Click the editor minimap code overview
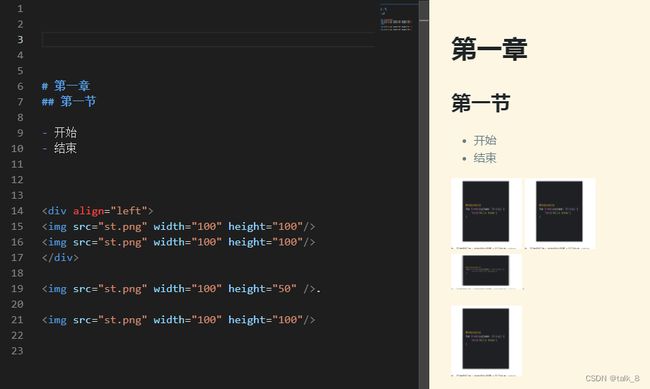 396,20
